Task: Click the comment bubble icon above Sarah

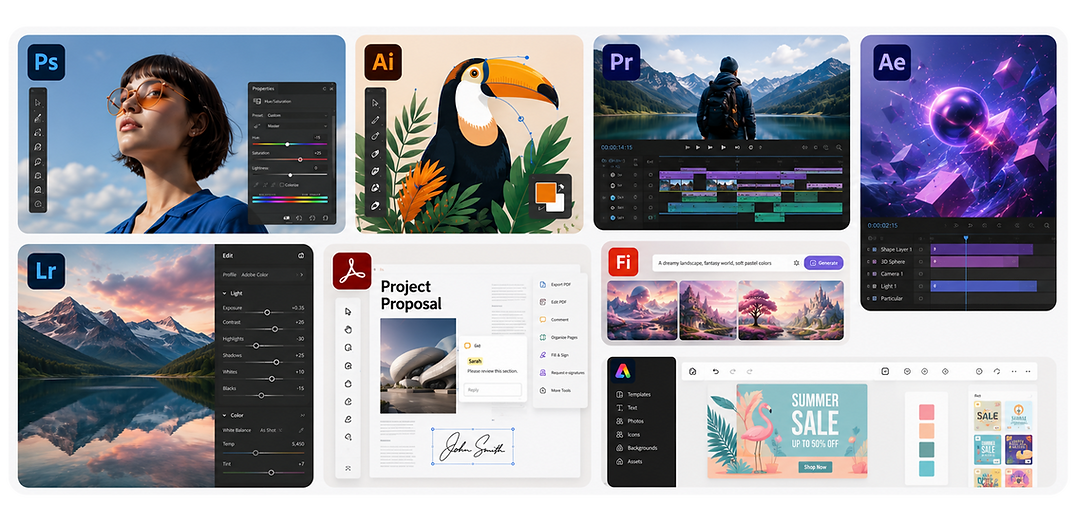Action: click(467, 346)
